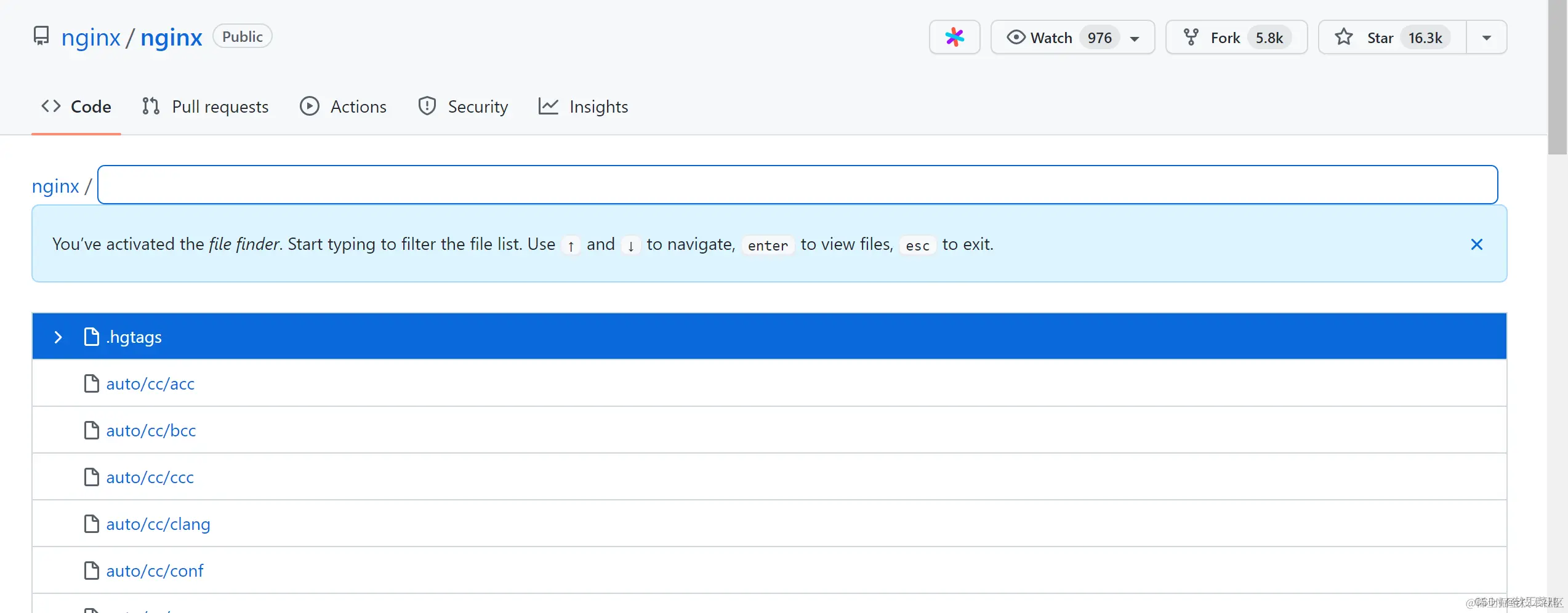Viewport: 1568px width, 613px height.
Task: Switch to the Code tab
Action: [76, 106]
